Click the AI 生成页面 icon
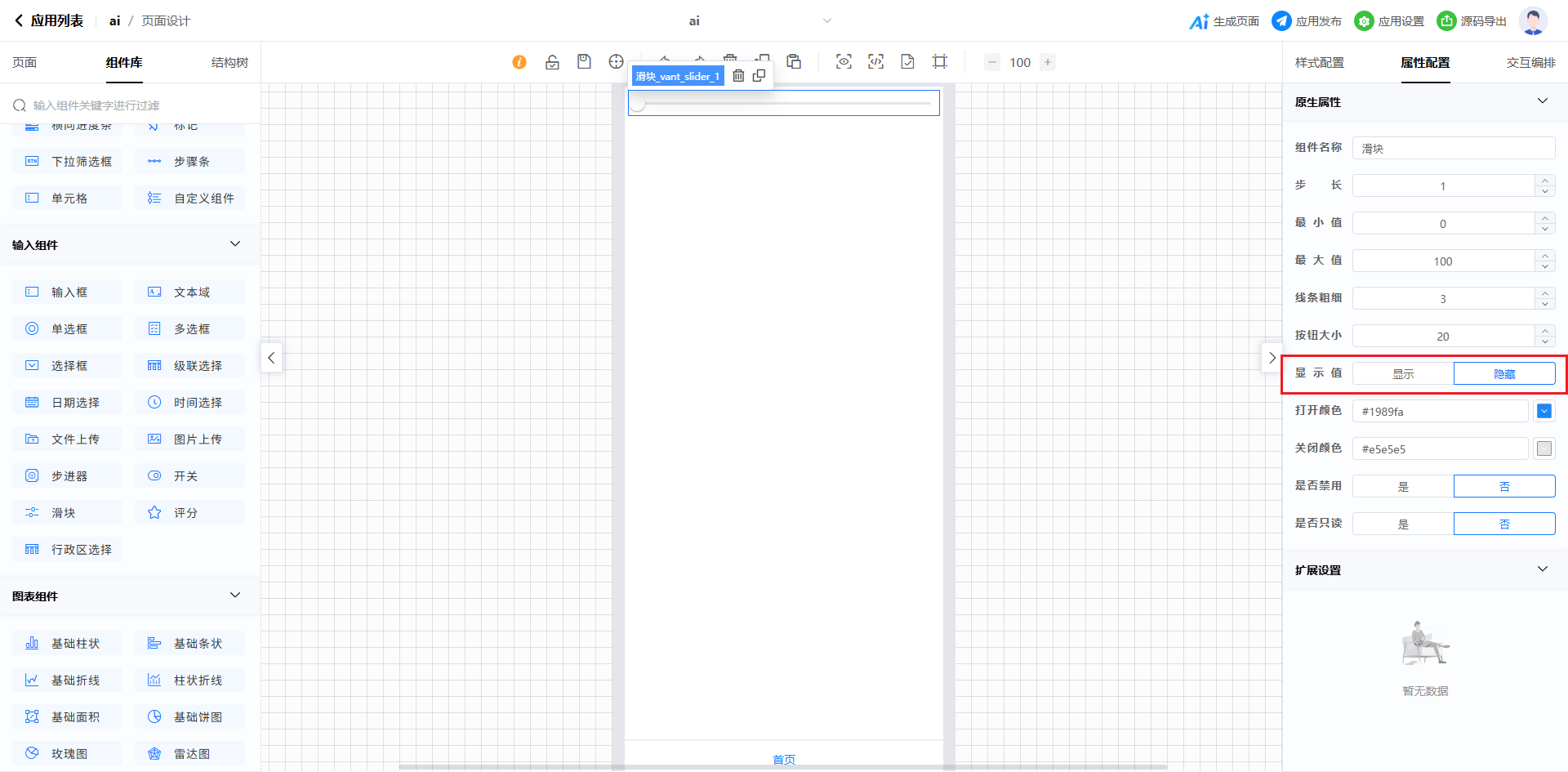The width and height of the screenshot is (1568, 772). click(x=1199, y=21)
